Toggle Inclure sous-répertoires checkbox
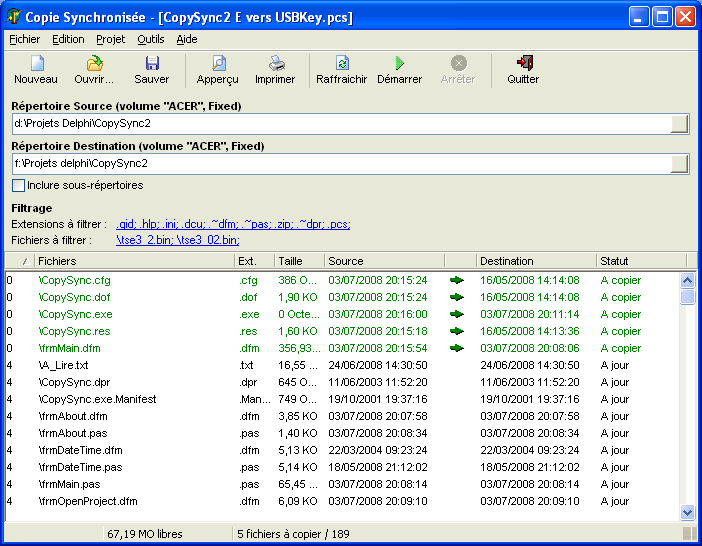The height and width of the screenshot is (546, 702). [18, 185]
